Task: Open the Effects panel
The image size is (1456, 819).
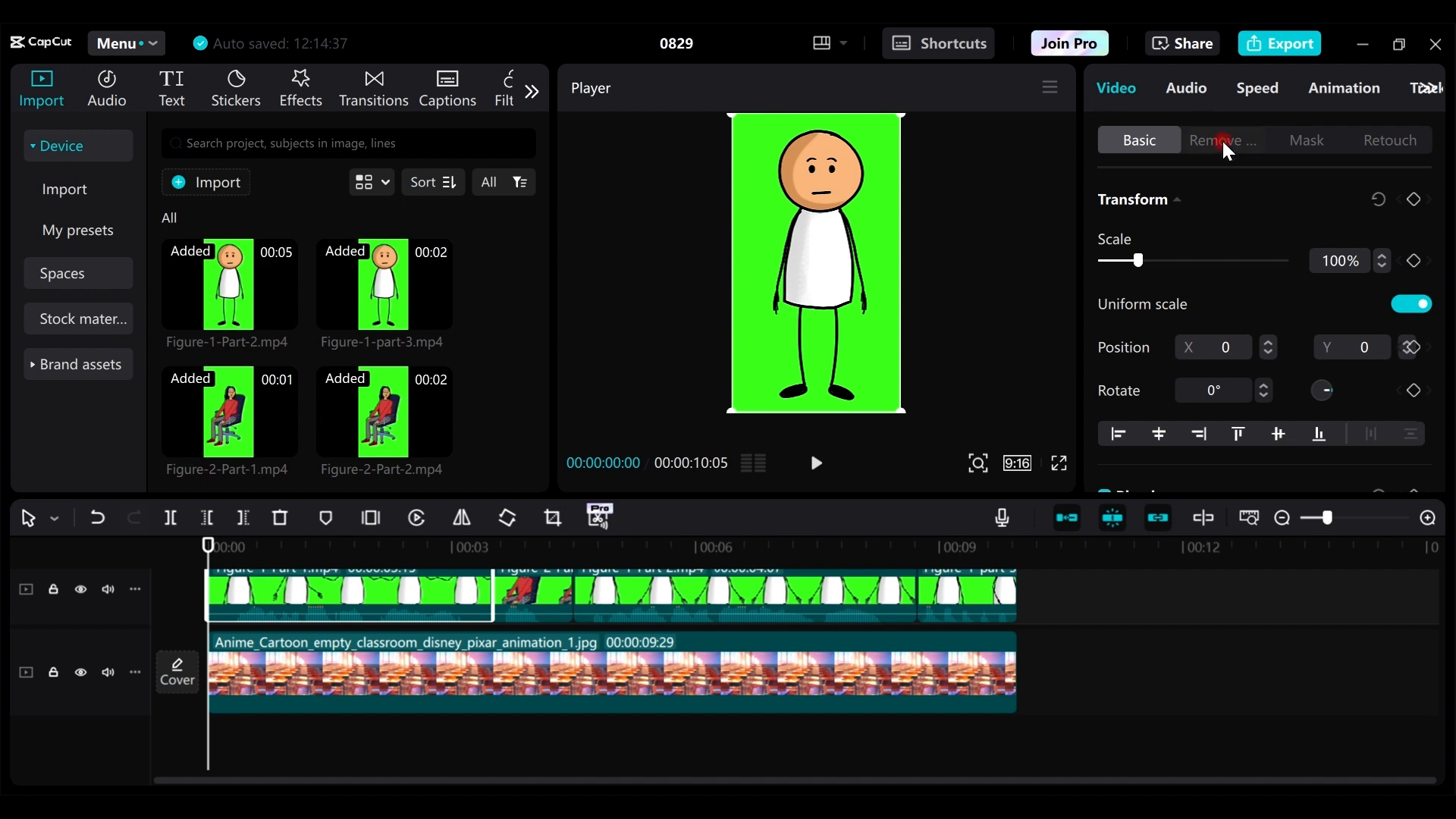Action: (300, 89)
